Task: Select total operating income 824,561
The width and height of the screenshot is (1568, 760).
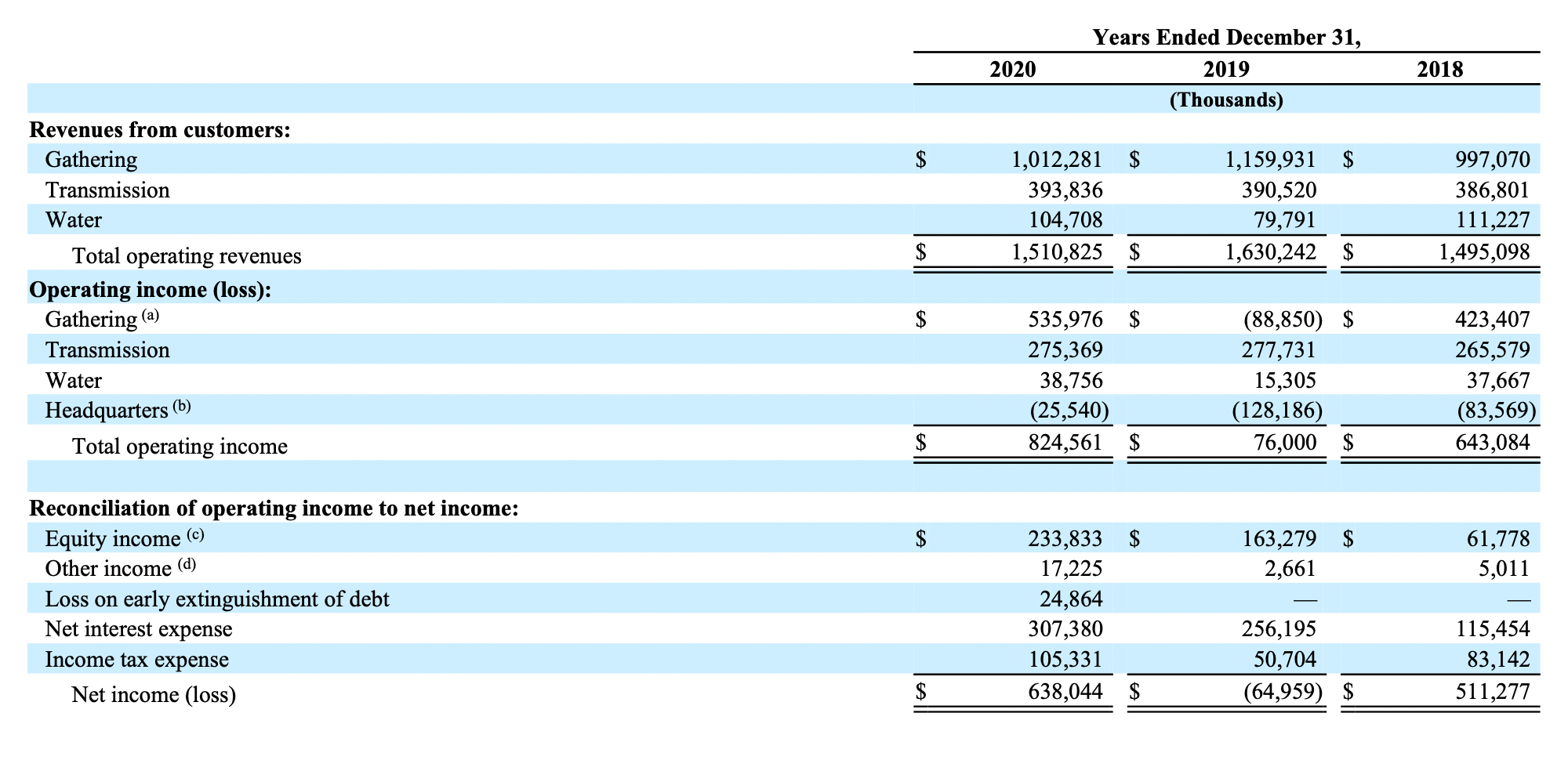Action: tap(1065, 443)
